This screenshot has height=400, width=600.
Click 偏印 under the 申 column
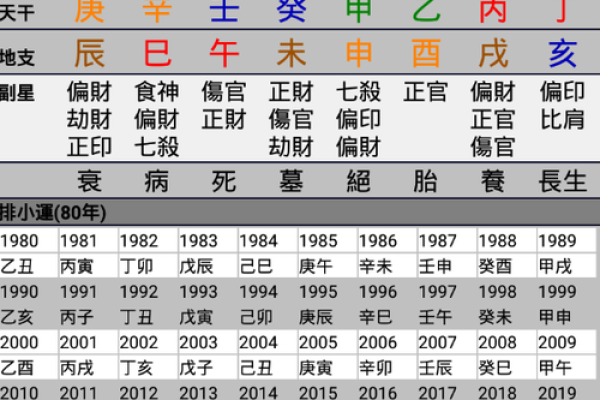pyautogui.click(x=359, y=119)
